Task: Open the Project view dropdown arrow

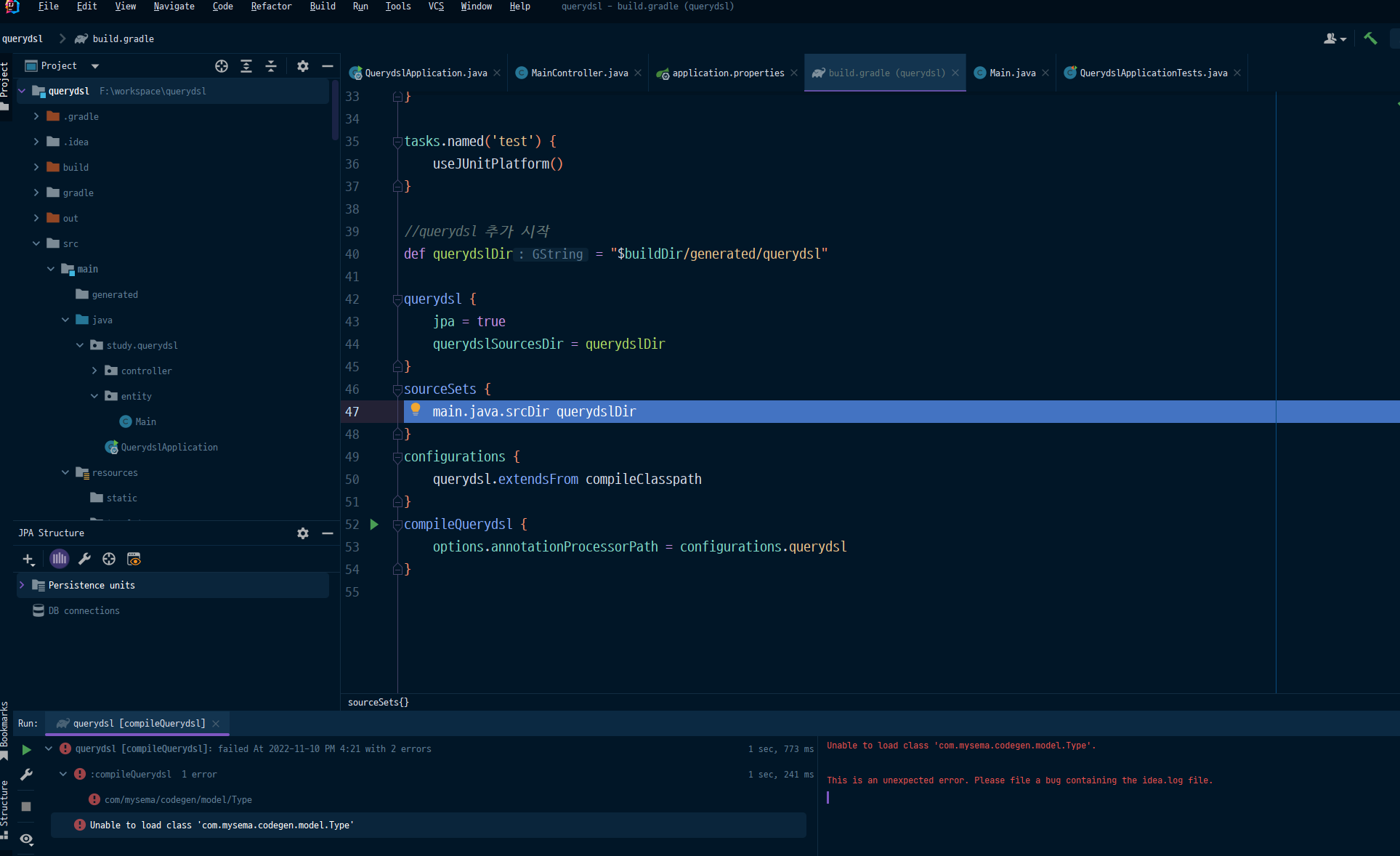Action: coord(95,66)
